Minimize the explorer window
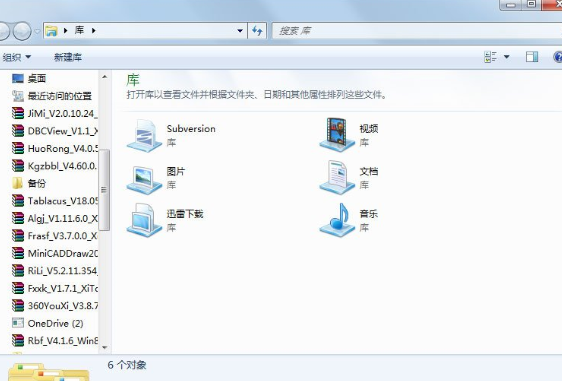The image size is (562, 381). click(x=511, y=4)
